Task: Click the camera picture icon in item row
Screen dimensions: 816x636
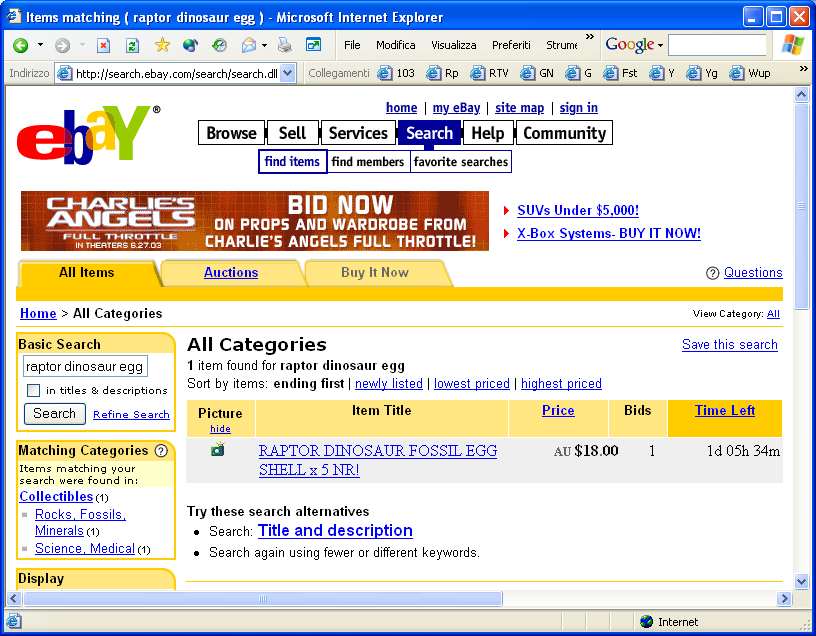Action: (218, 449)
